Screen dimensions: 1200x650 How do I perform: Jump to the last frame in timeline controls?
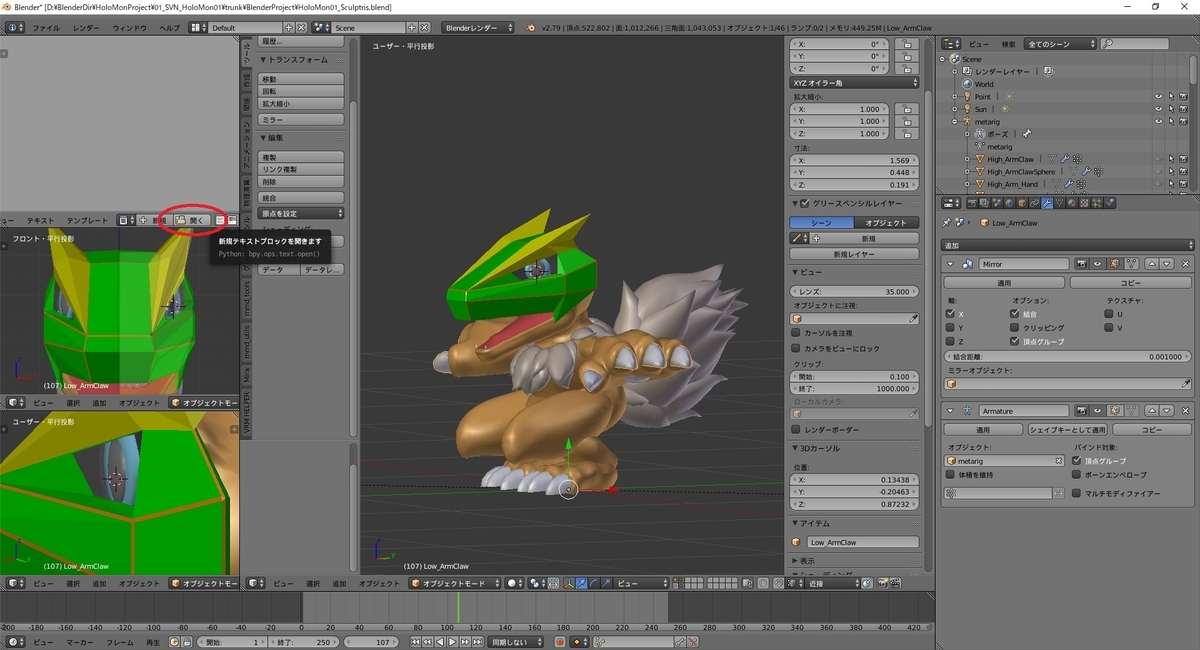point(478,642)
